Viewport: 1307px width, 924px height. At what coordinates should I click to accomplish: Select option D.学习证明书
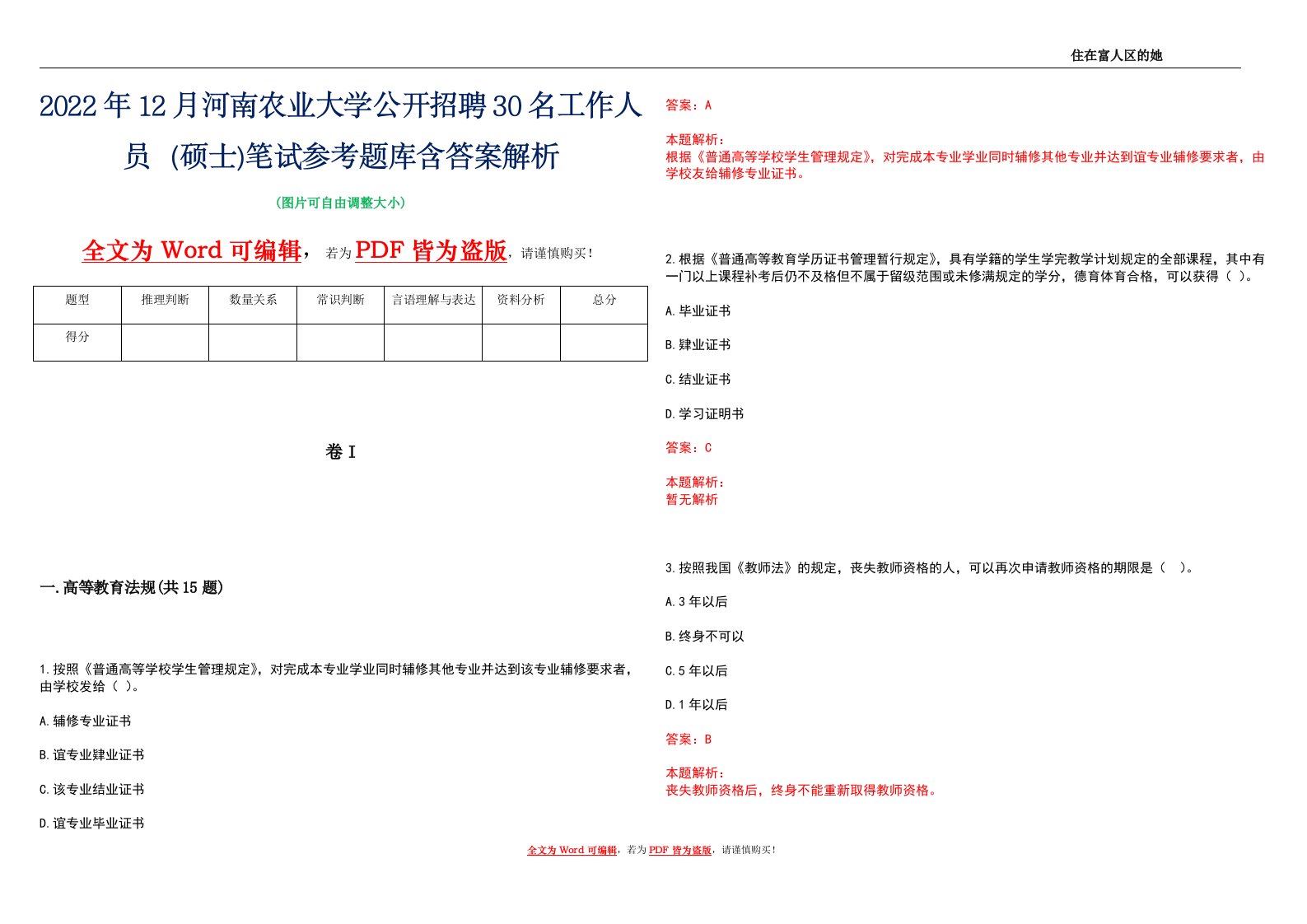click(x=705, y=413)
